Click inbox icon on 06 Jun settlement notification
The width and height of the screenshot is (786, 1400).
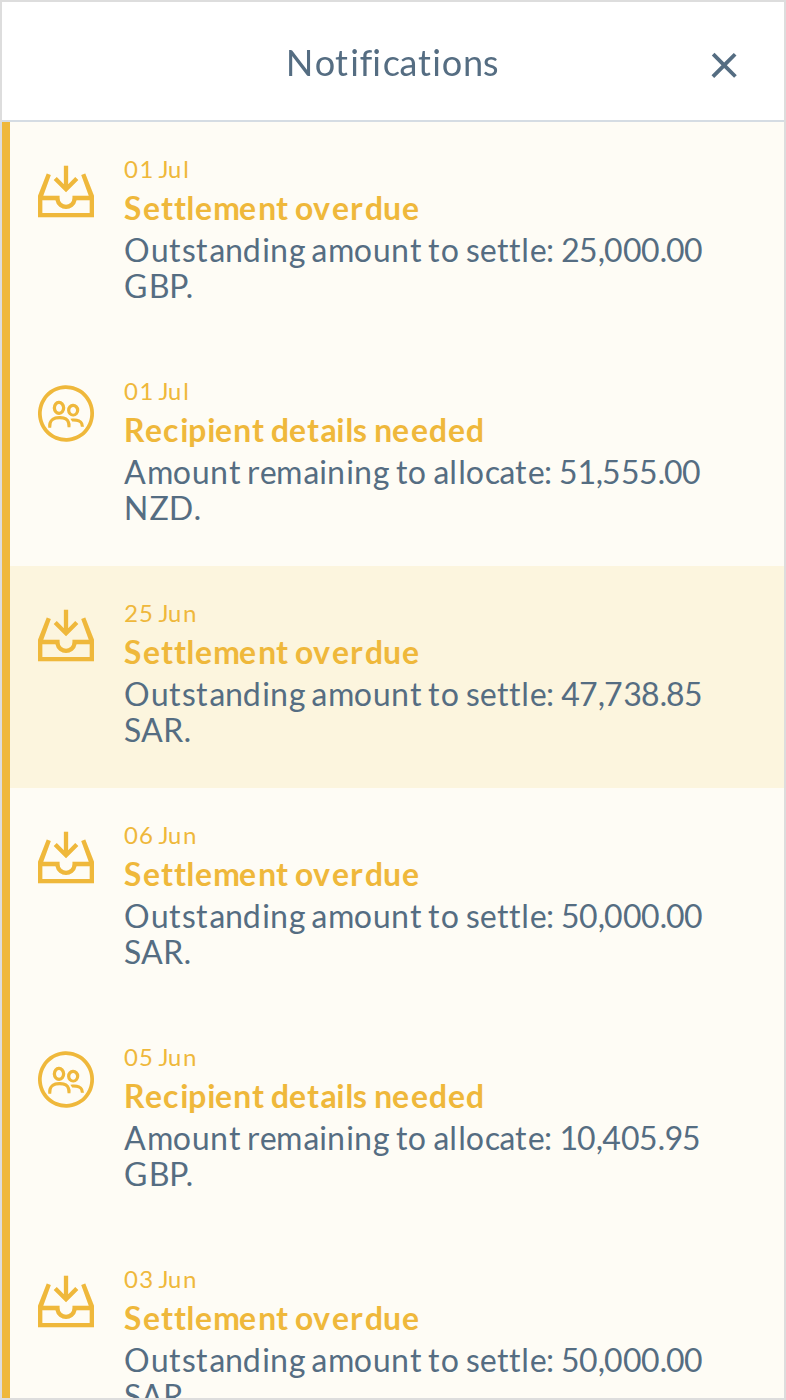[x=66, y=858]
